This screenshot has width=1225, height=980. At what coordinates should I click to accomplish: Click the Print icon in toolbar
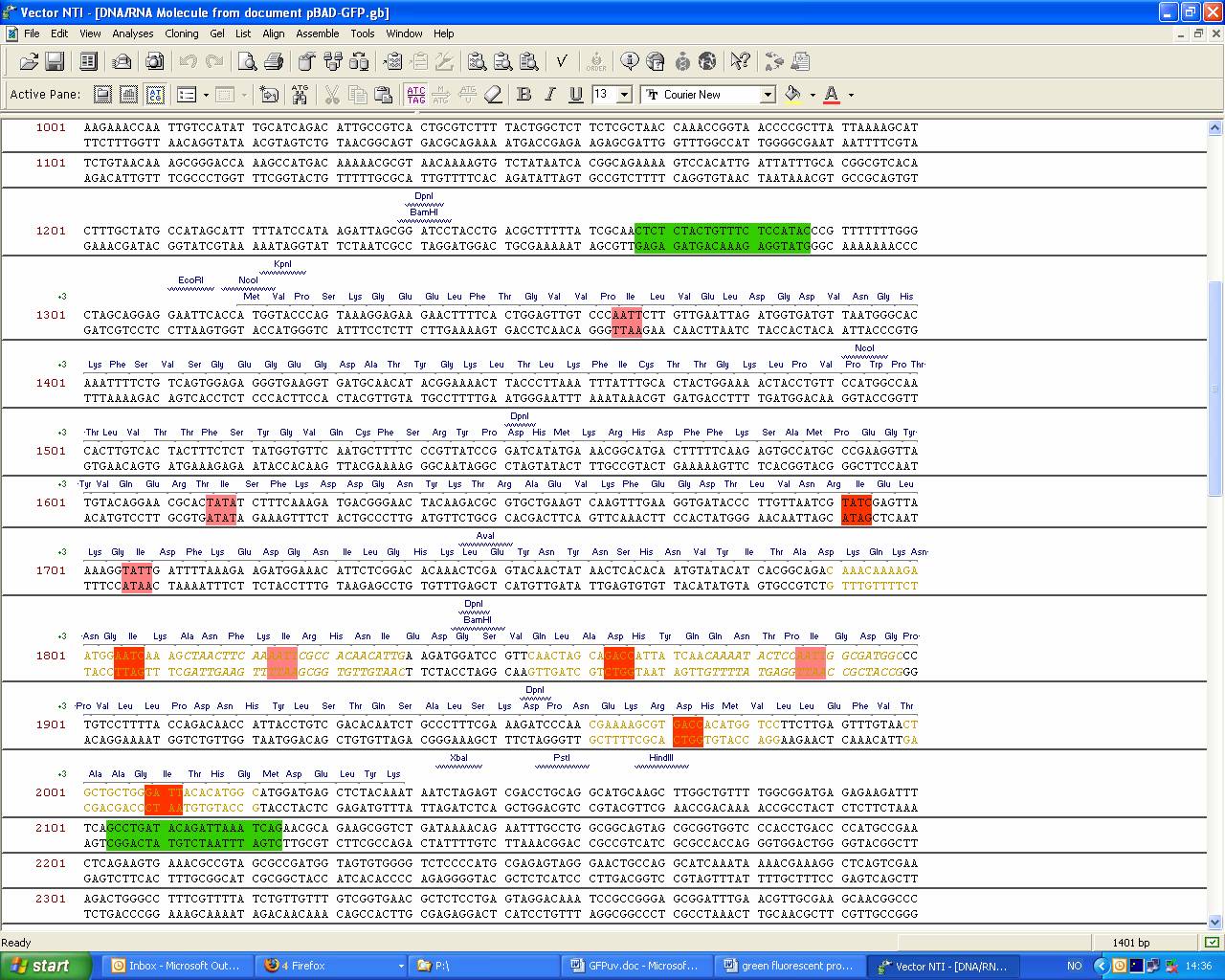[274, 62]
